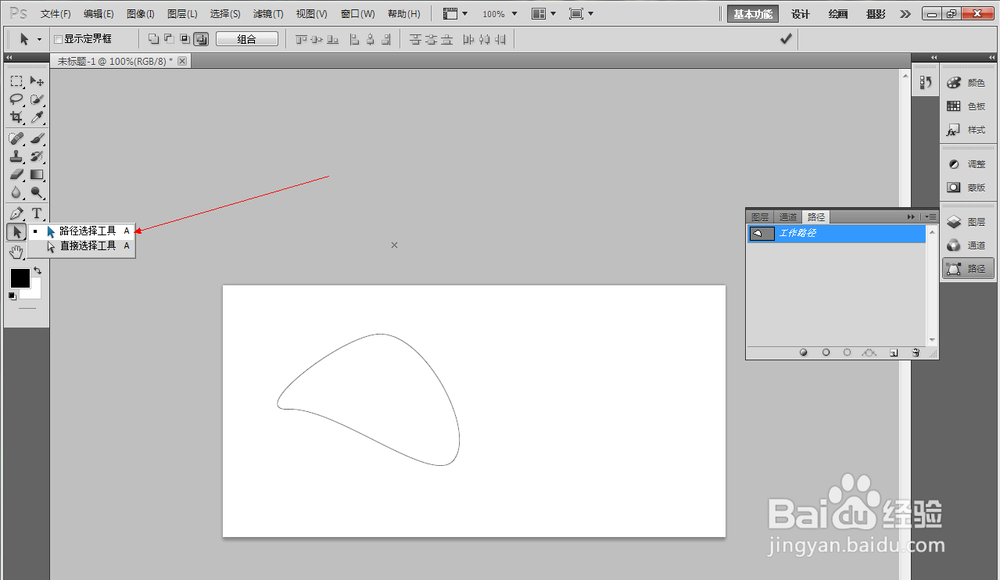Open the 蒙版 masks panel
The height and width of the screenshot is (580, 1000).
967,188
